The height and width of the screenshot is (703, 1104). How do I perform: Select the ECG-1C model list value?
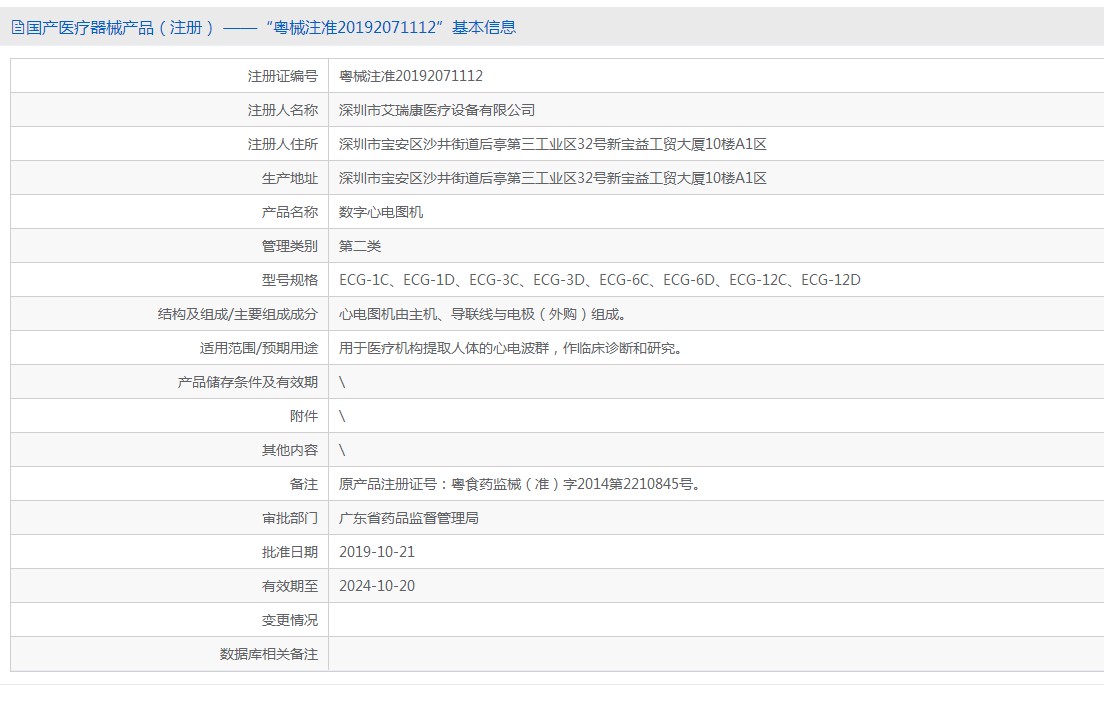600,280
